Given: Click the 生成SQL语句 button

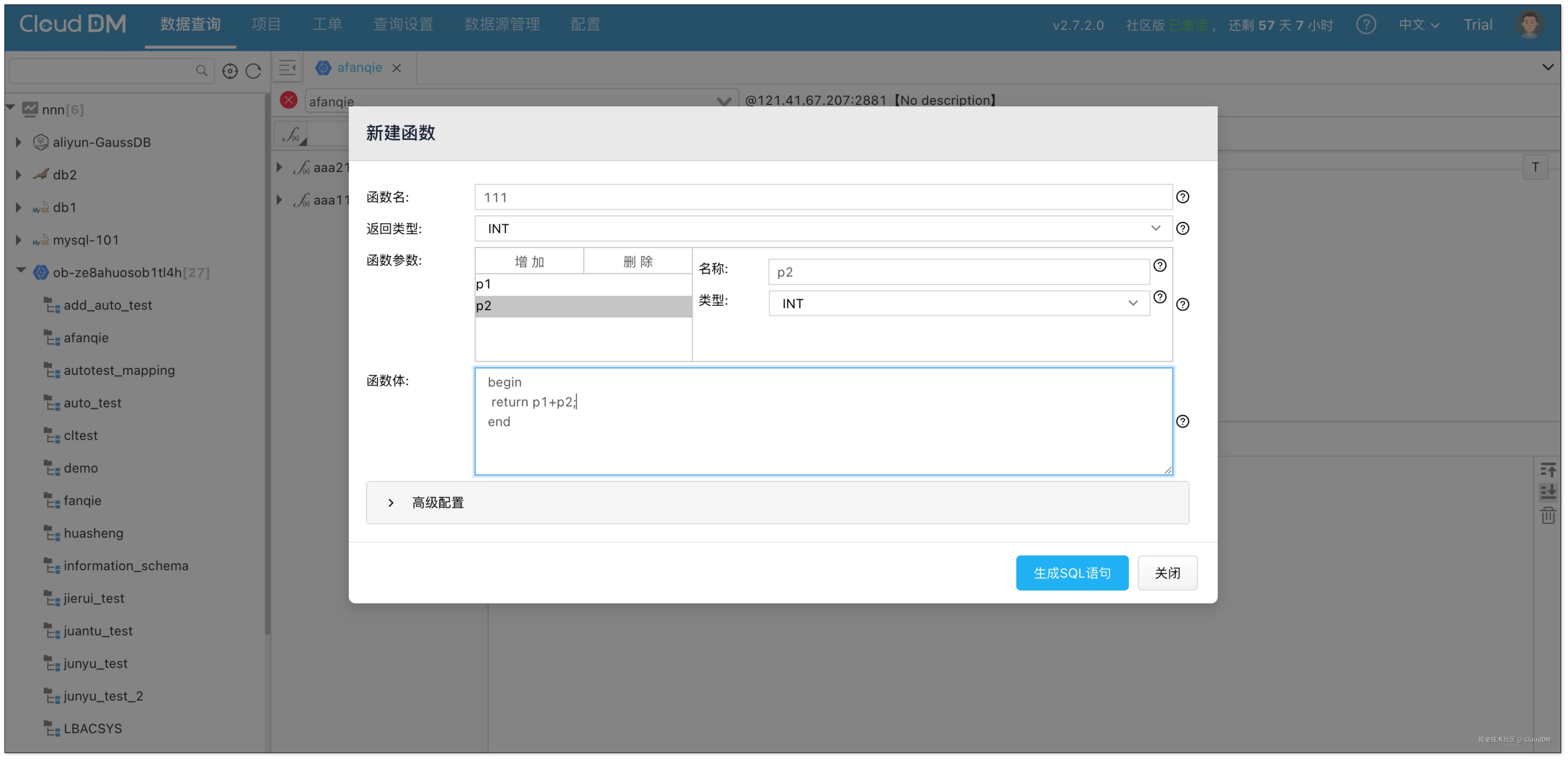Looking at the screenshot, I should coord(1071,572).
